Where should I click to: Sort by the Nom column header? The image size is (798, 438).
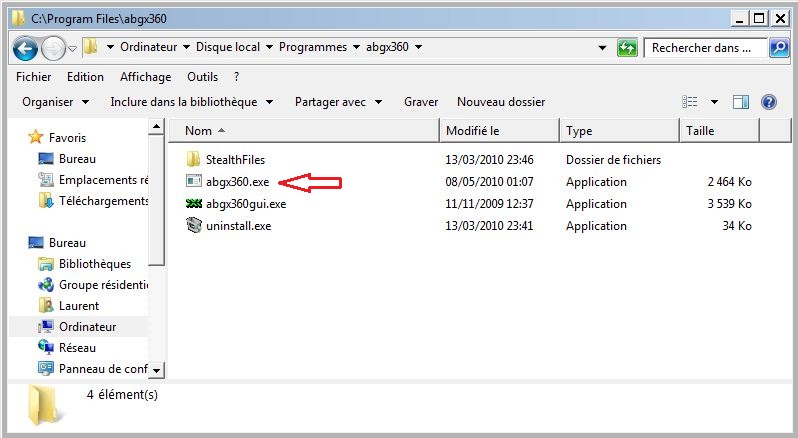pyautogui.click(x=304, y=131)
